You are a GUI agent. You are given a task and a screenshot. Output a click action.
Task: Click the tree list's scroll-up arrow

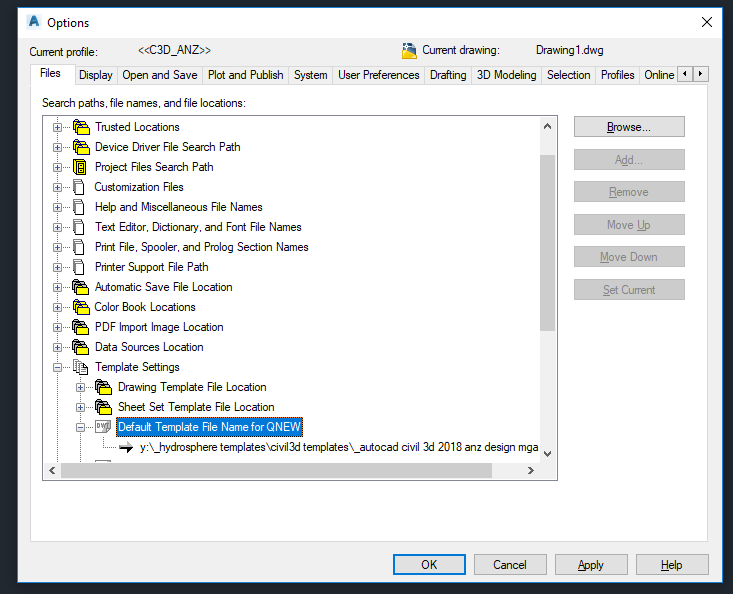tap(547, 126)
